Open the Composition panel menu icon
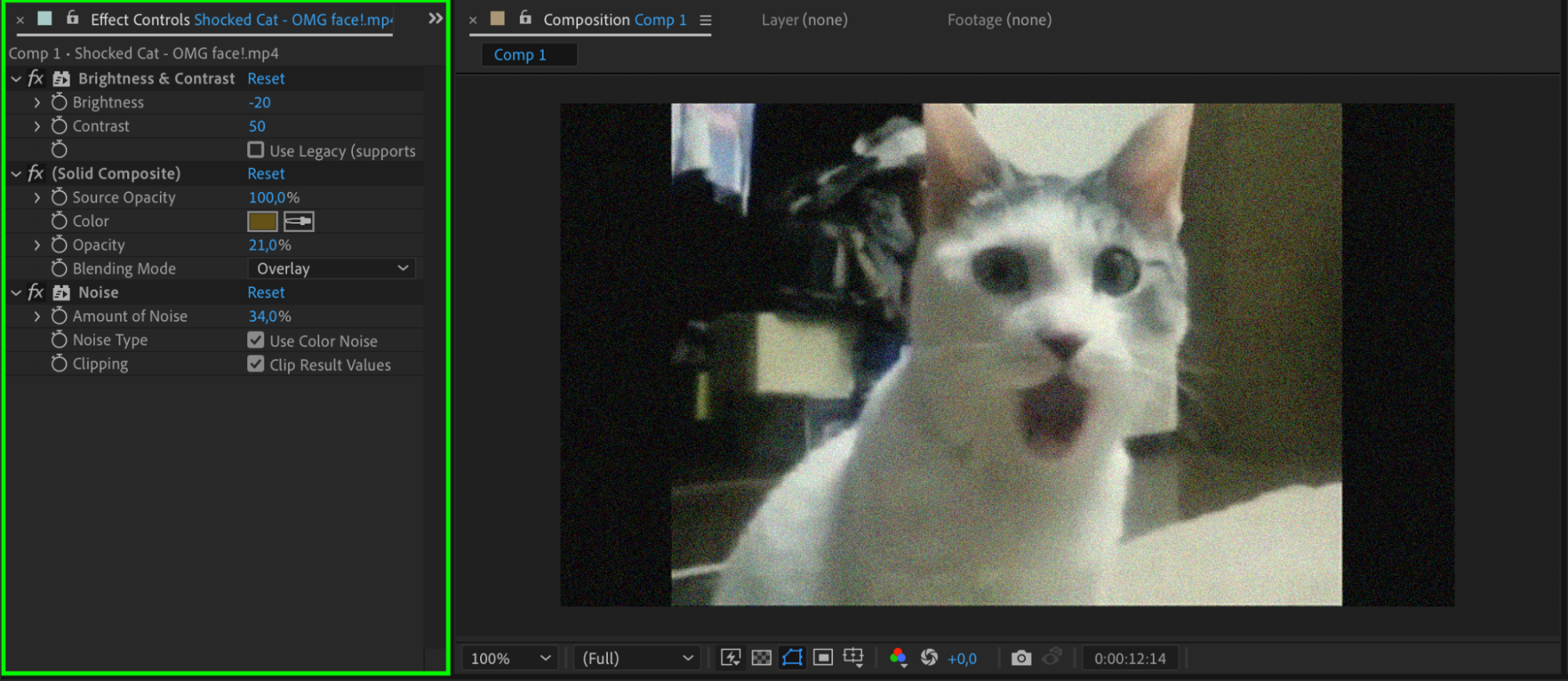The image size is (1568, 681). point(705,20)
